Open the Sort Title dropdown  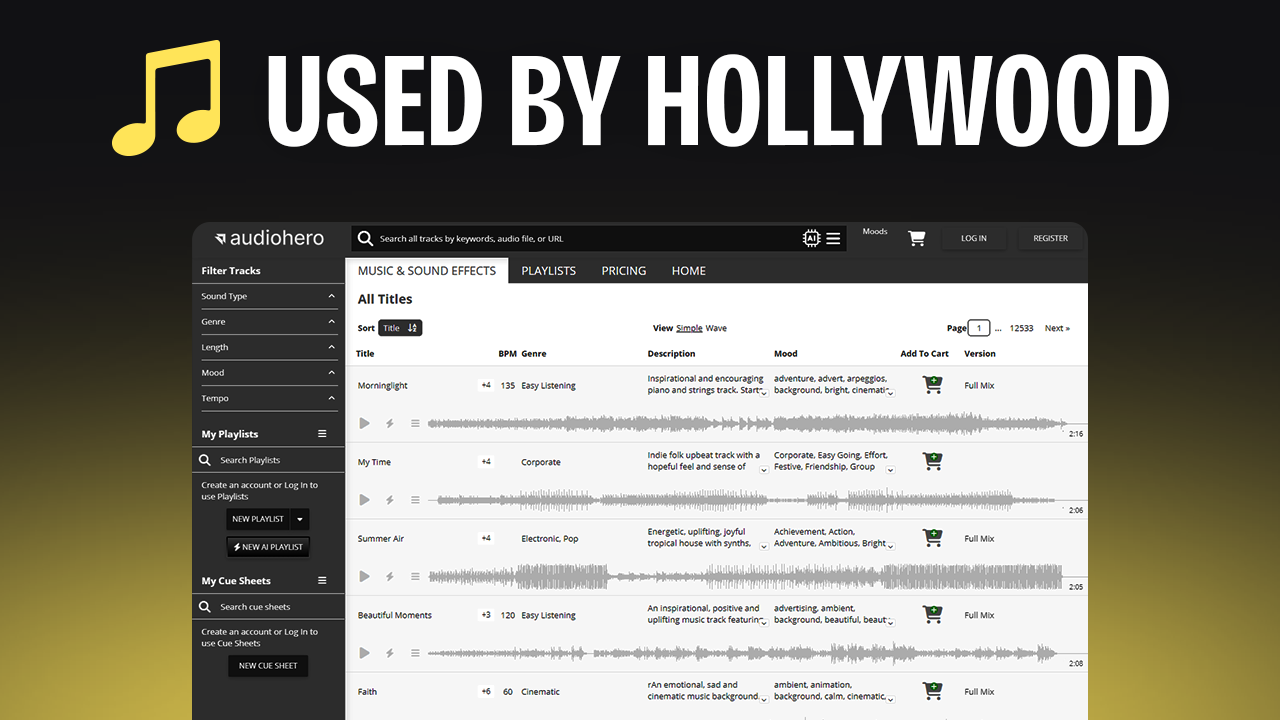400,328
